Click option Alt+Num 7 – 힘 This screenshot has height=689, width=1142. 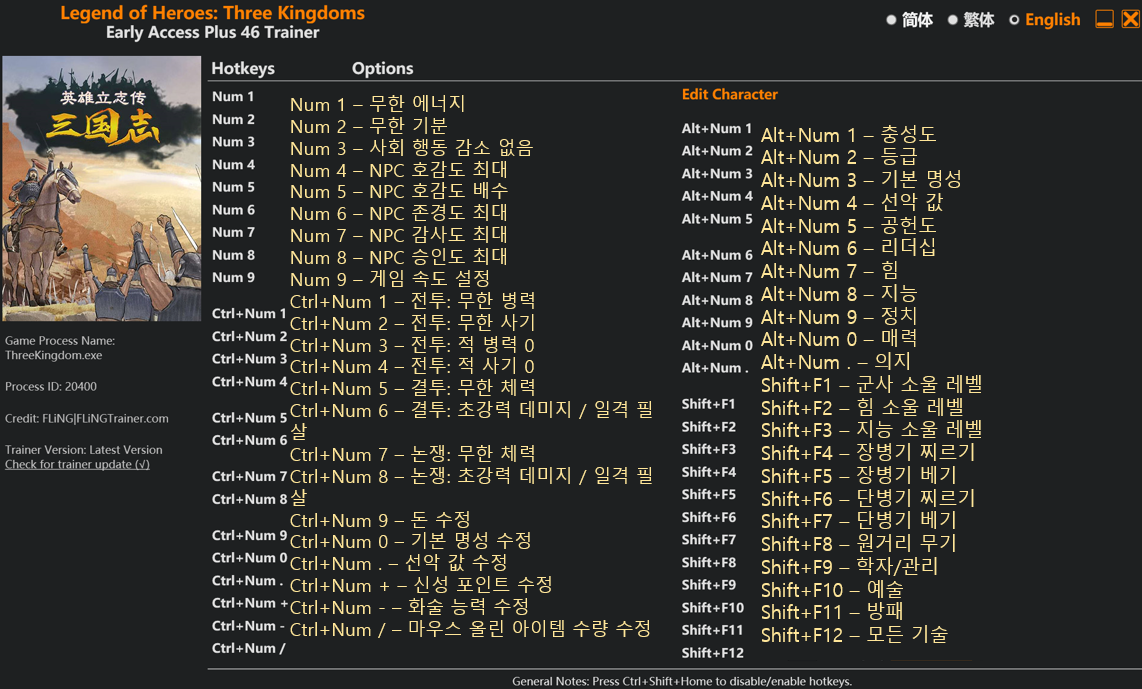click(830, 271)
